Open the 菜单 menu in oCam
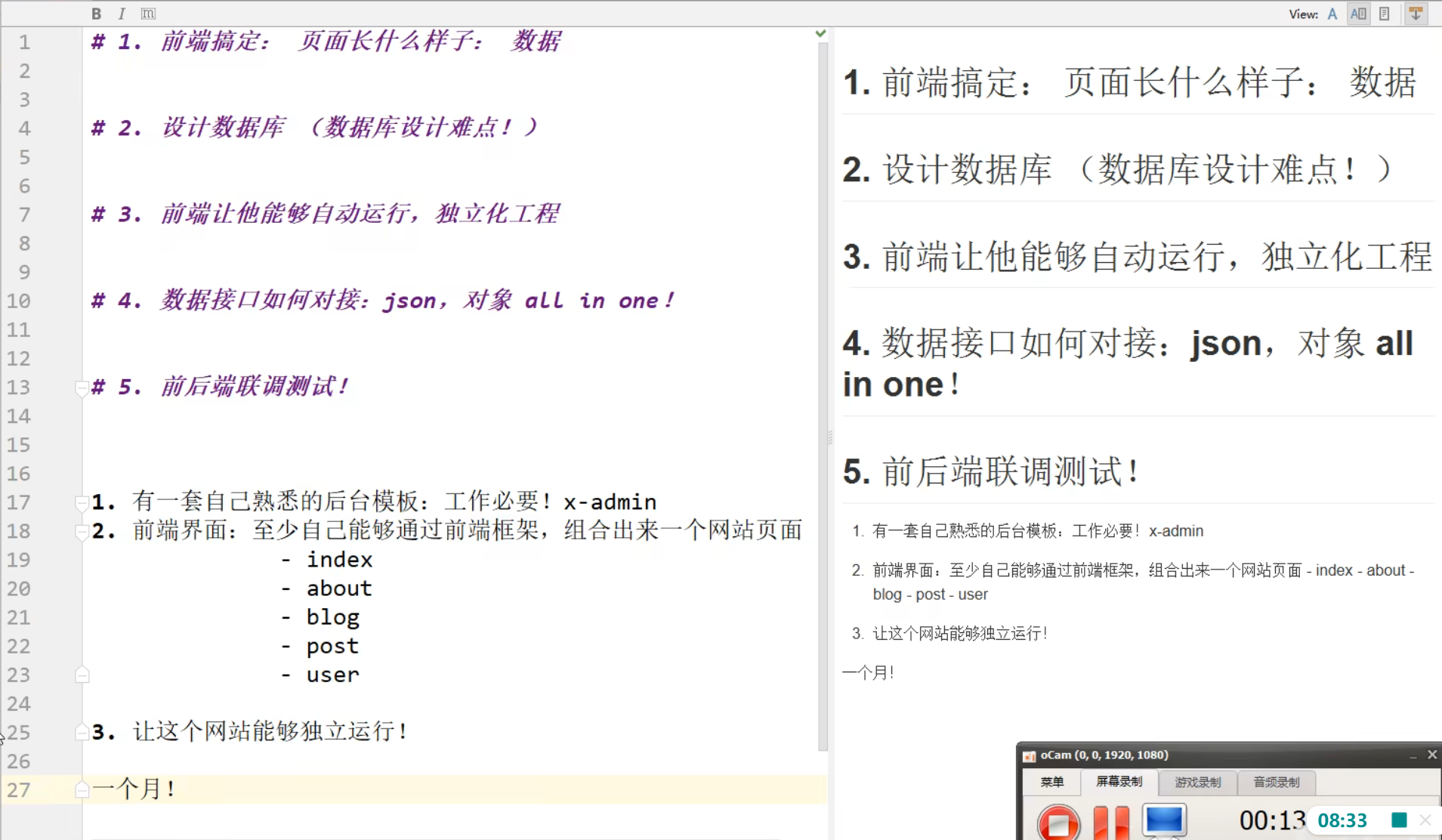Image resolution: width=1442 pixels, height=840 pixels. pos(1051,782)
